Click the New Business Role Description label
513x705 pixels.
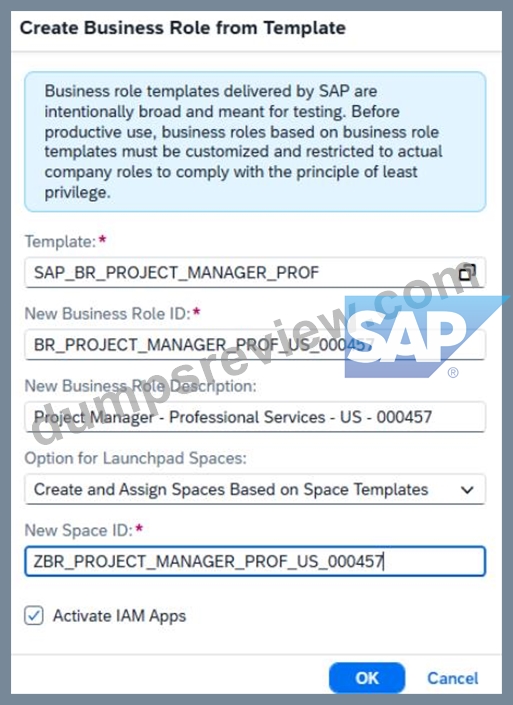tap(140, 386)
